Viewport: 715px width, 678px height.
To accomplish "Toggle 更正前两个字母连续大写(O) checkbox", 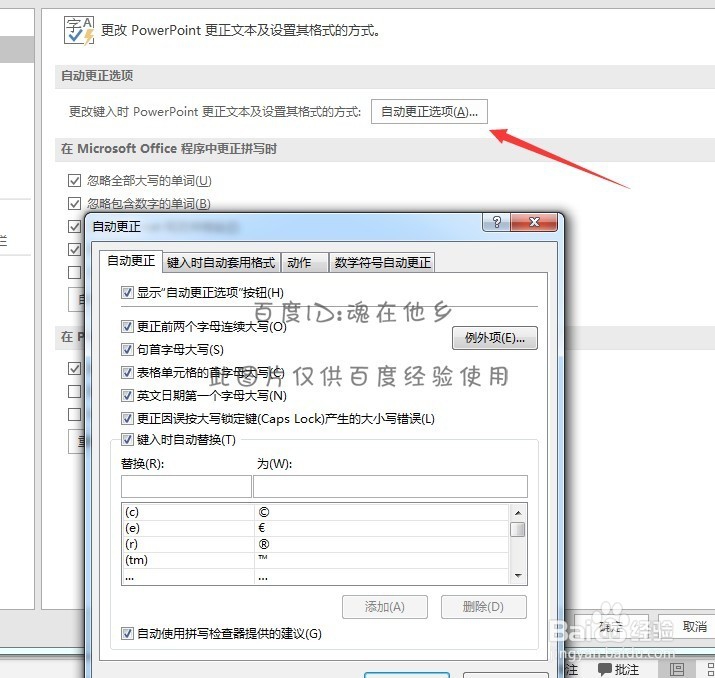I will pos(127,326).
